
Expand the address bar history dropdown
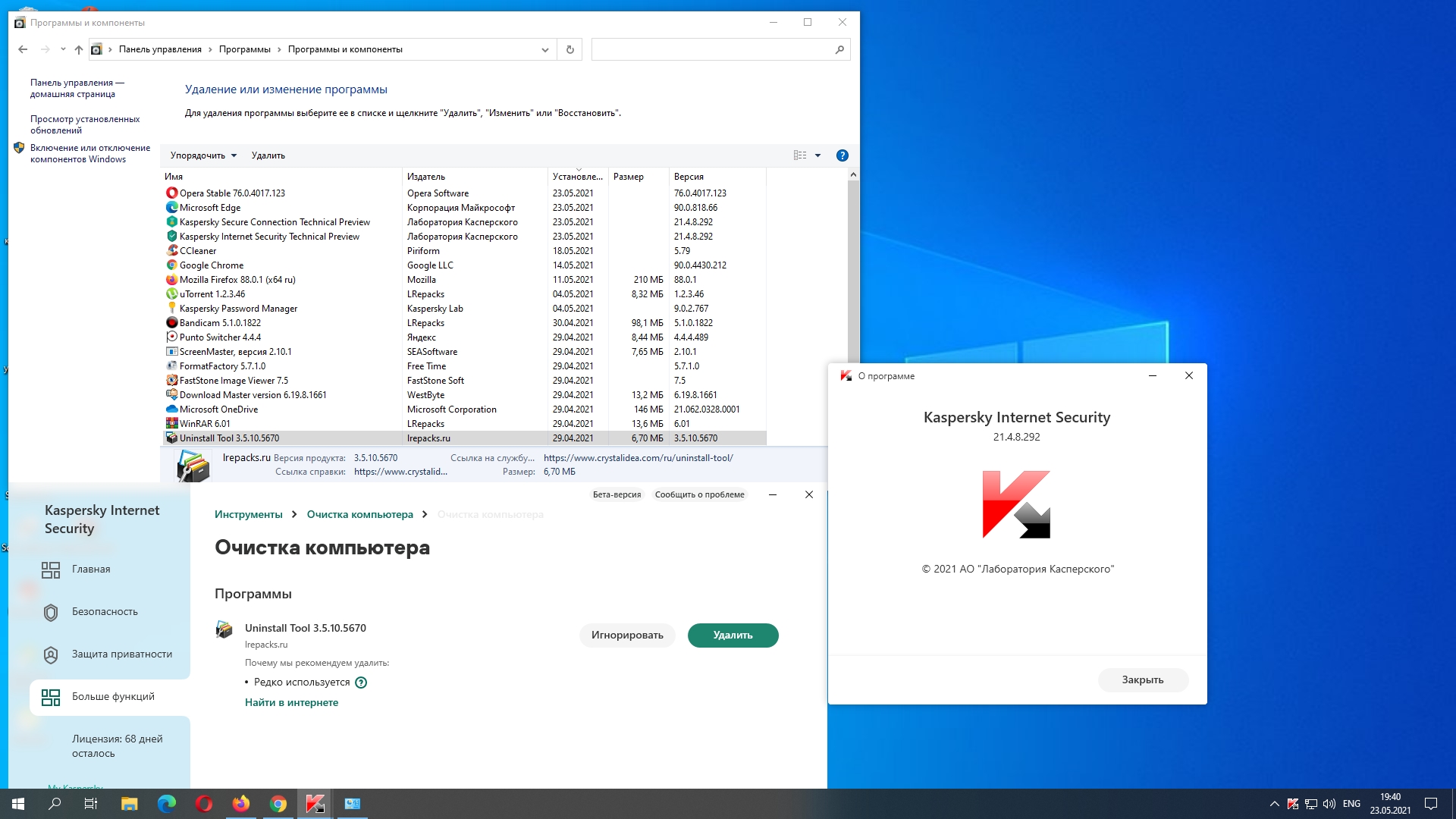point(544,49)
